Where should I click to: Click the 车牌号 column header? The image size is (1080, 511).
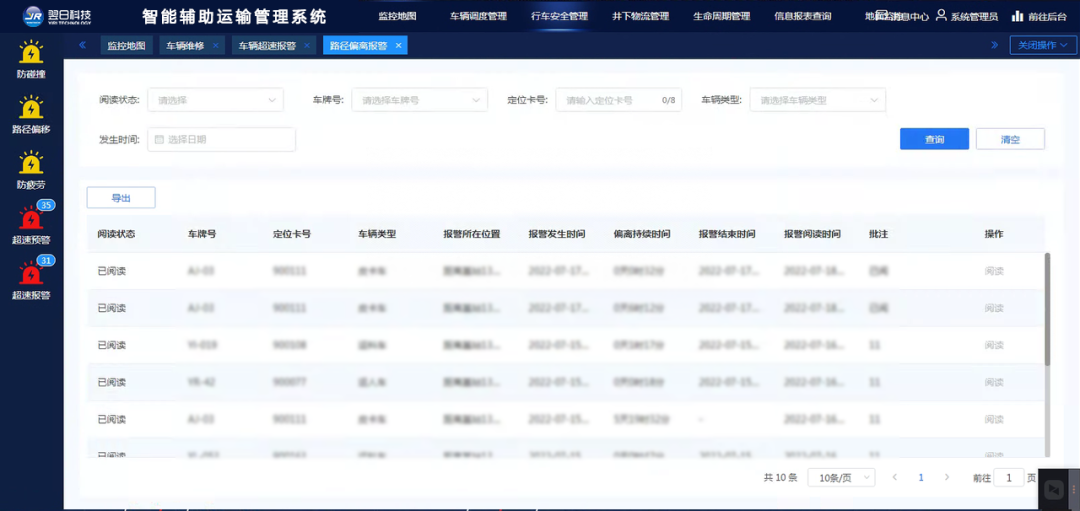202,234
